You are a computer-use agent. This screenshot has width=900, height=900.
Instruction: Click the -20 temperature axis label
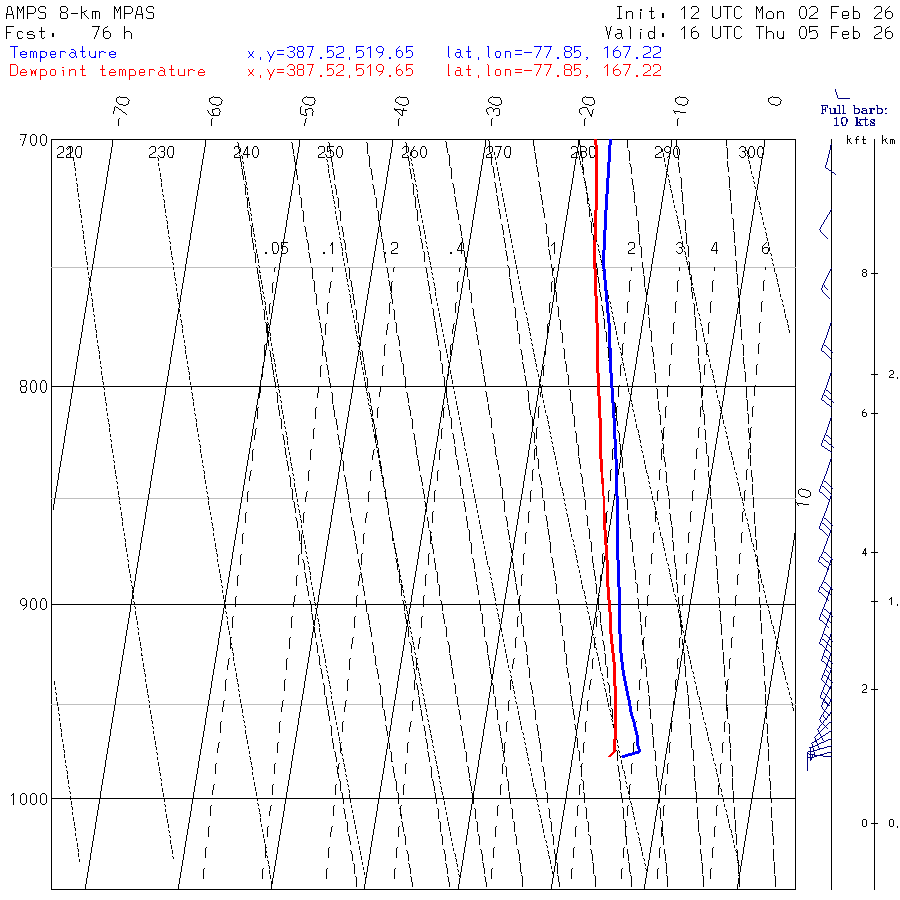tap(587, 111)
